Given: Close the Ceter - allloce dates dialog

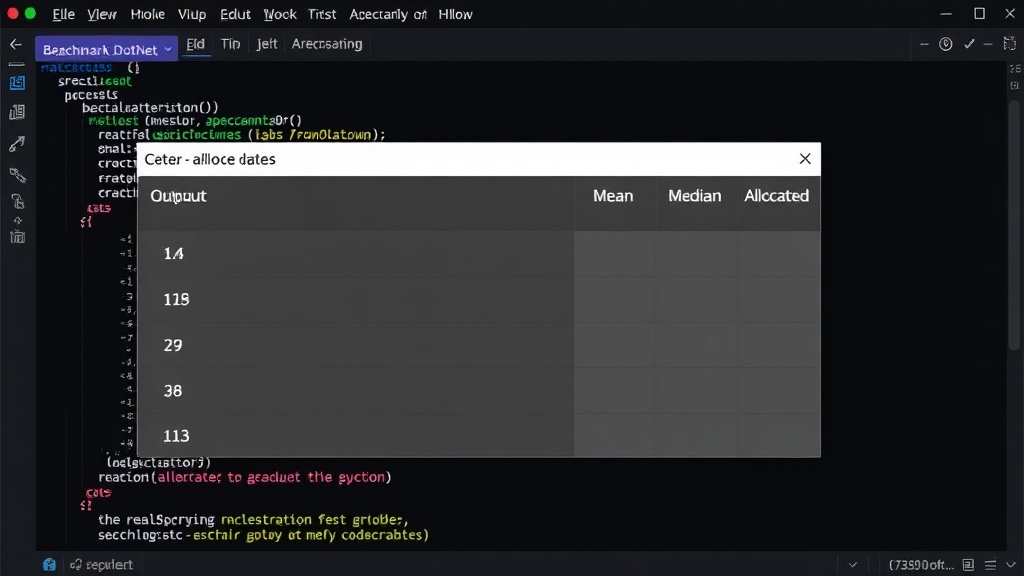Looking at the screenshot, I should (x=805, y=159).
